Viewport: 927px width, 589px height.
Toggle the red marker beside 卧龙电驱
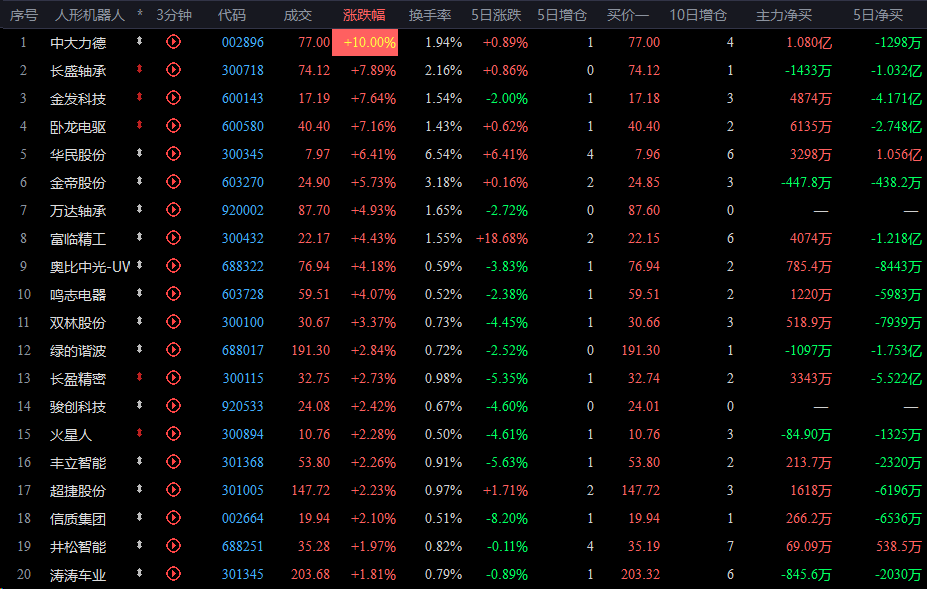pos(140,126)
